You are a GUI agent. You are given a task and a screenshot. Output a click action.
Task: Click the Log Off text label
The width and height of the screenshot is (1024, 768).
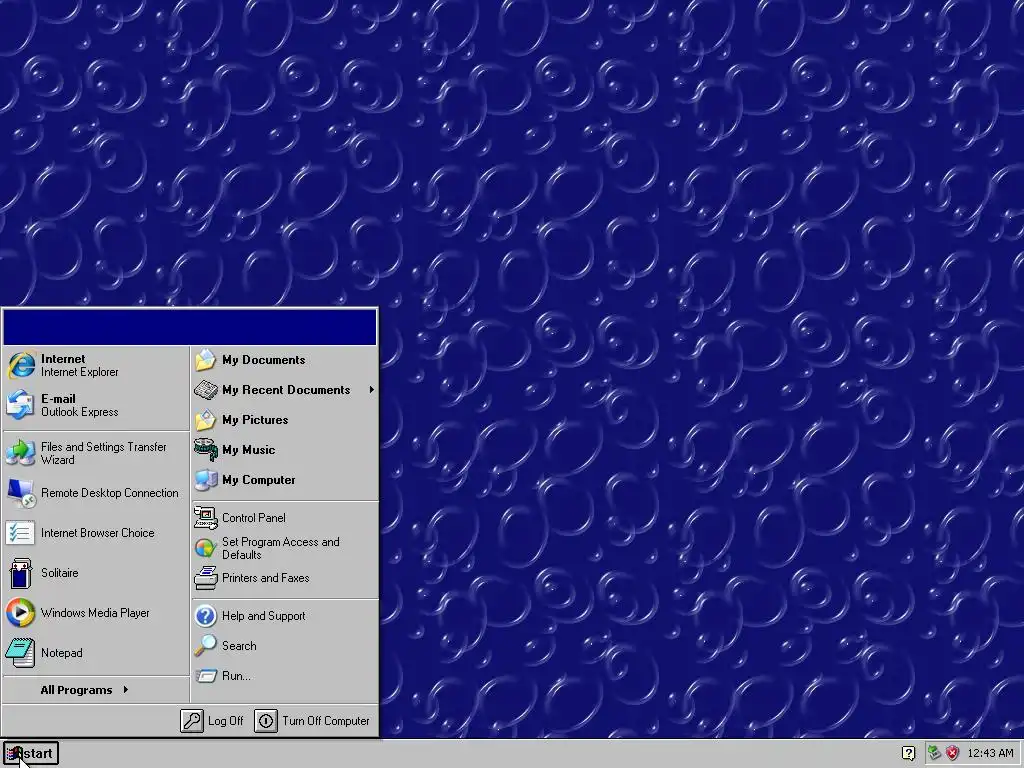coord(225,721)
